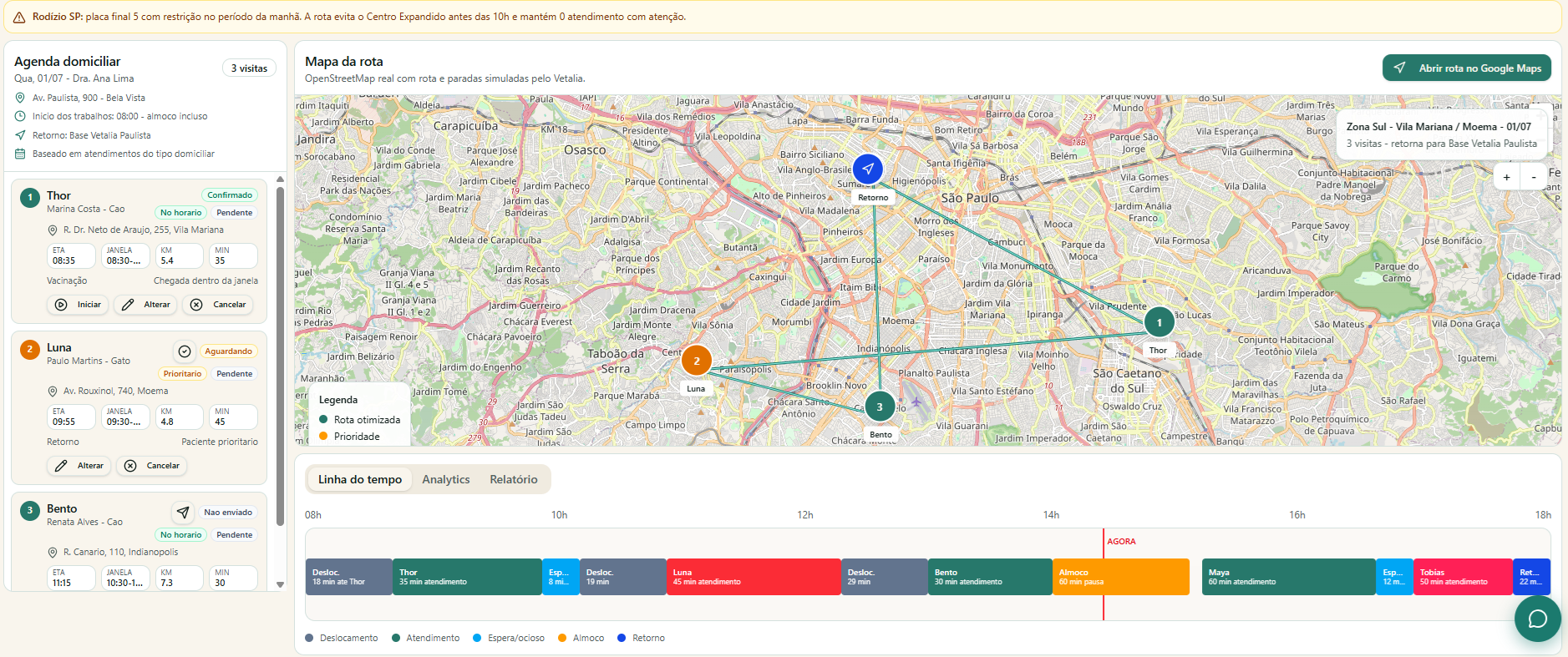The image size is (1568, 657).
Task: Click Thor's Pendente badge
Action: 234,213
